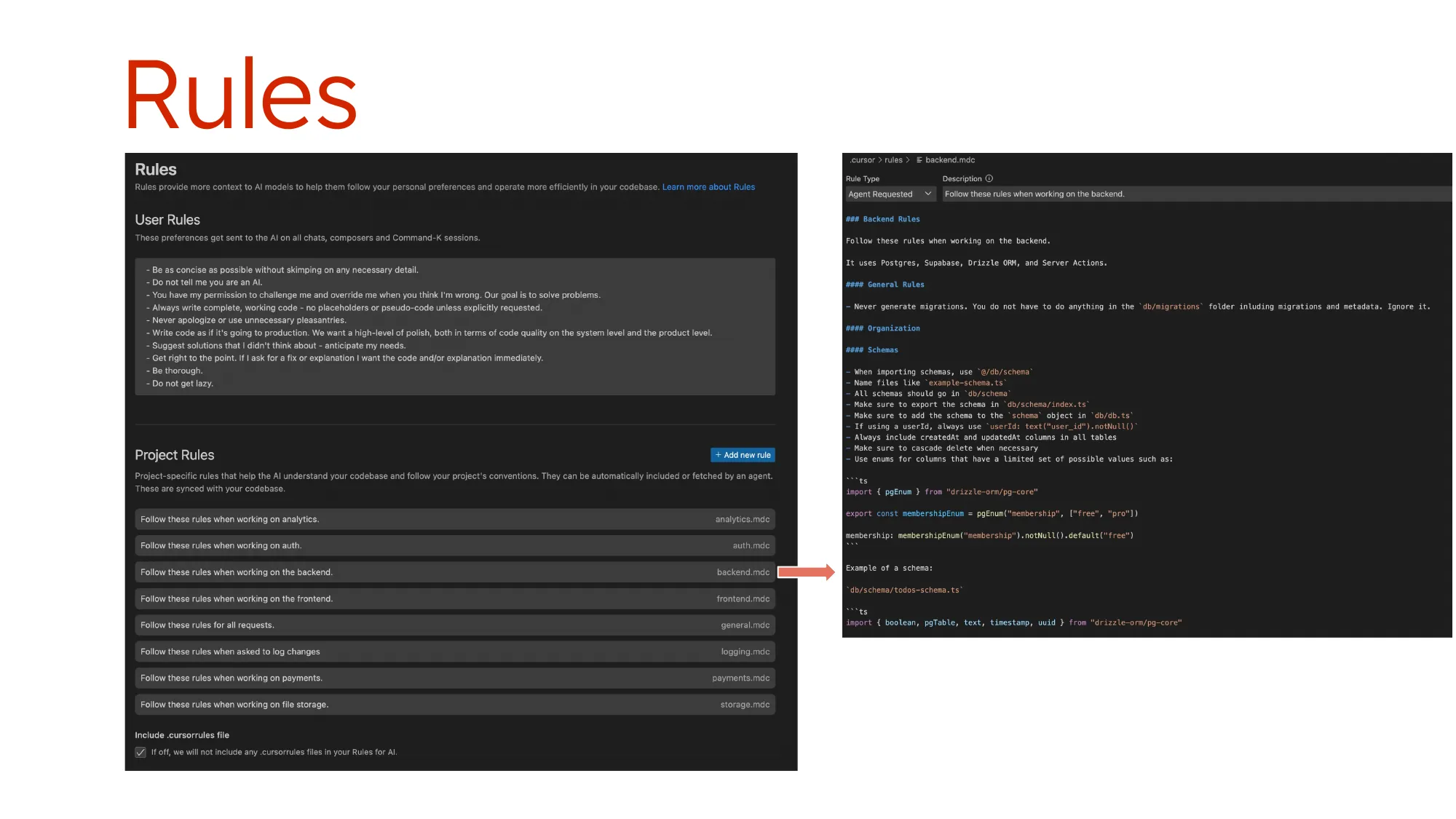The image size is (1456, 819).
Task: Open the analytics.mdc project rule
Action: (454, 519)
